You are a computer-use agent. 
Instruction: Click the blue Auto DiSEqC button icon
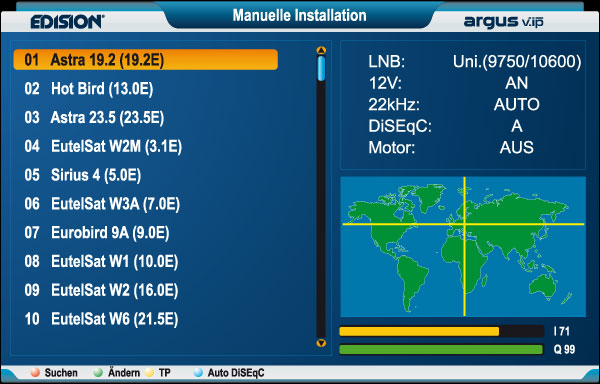point(198,373)
